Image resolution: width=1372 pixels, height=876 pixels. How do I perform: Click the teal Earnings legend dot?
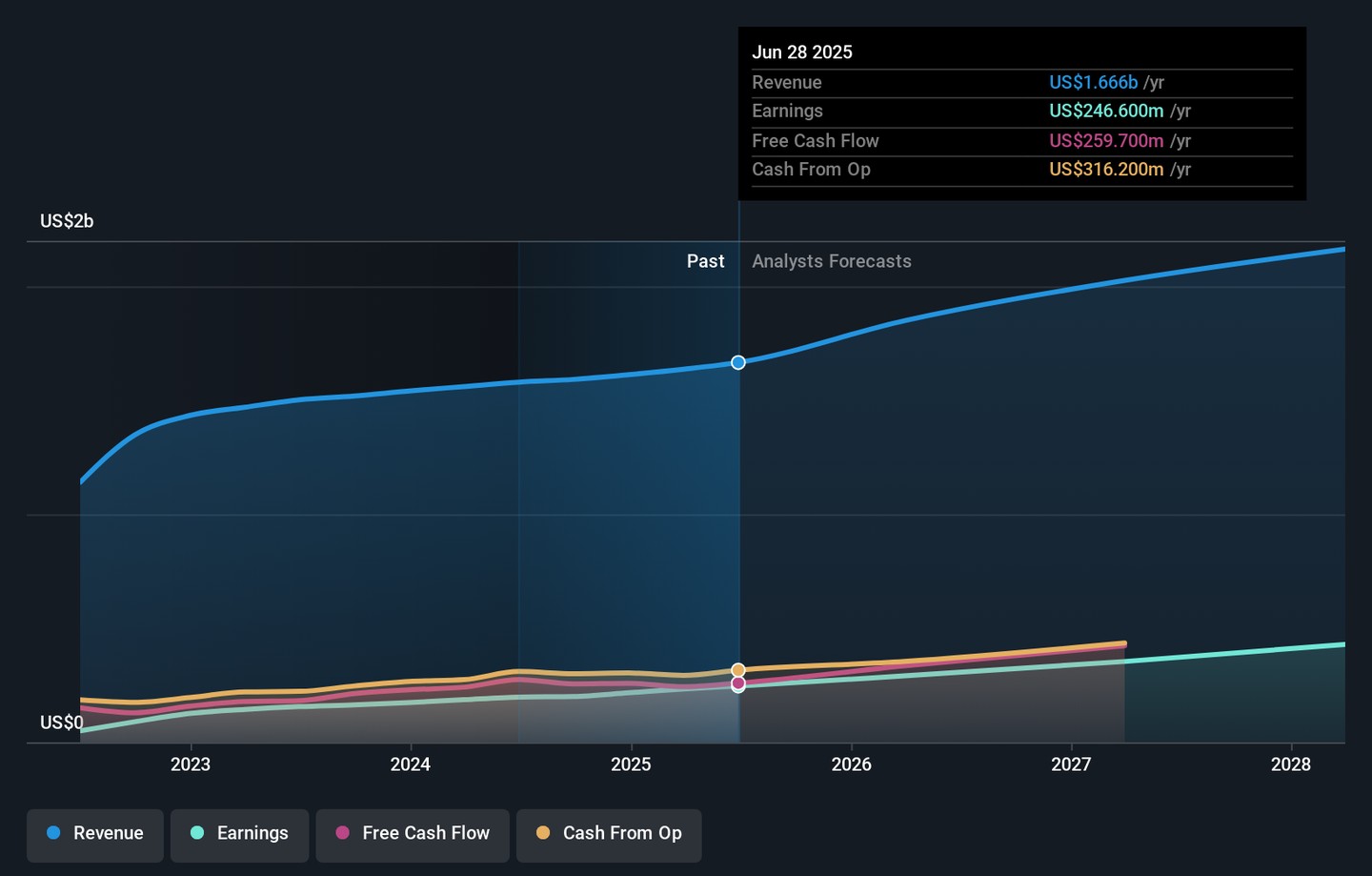coord(197,833)
